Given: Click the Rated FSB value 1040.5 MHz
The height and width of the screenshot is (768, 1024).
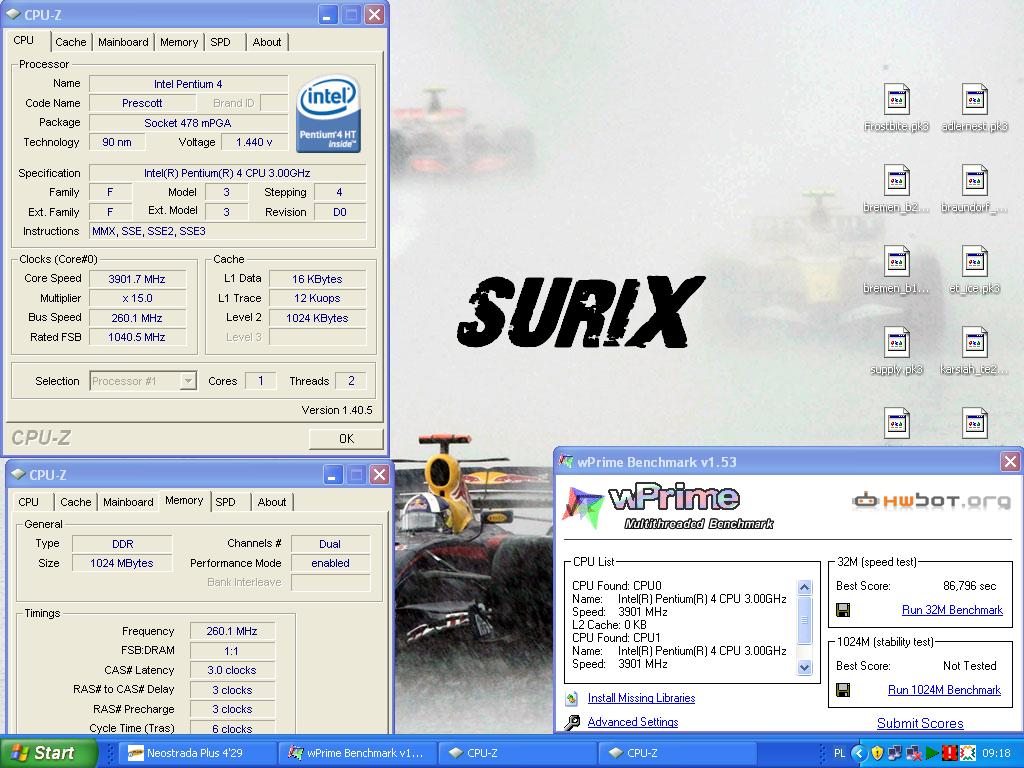Looking at the screenshot, I should [137, 337].
